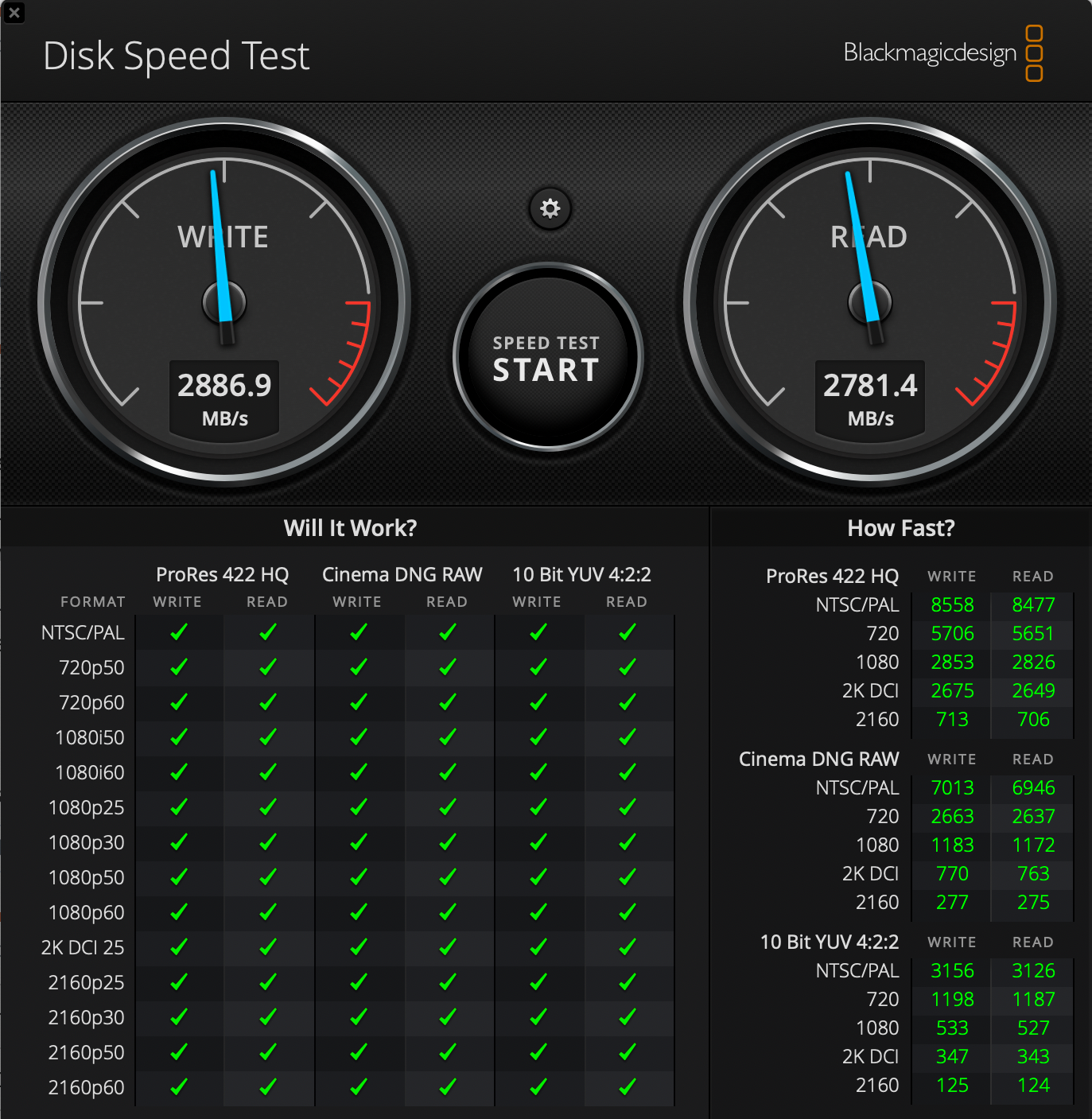Click the 1080p60 Cinema DNG RAW read checkmark

(x=448, y=912)
